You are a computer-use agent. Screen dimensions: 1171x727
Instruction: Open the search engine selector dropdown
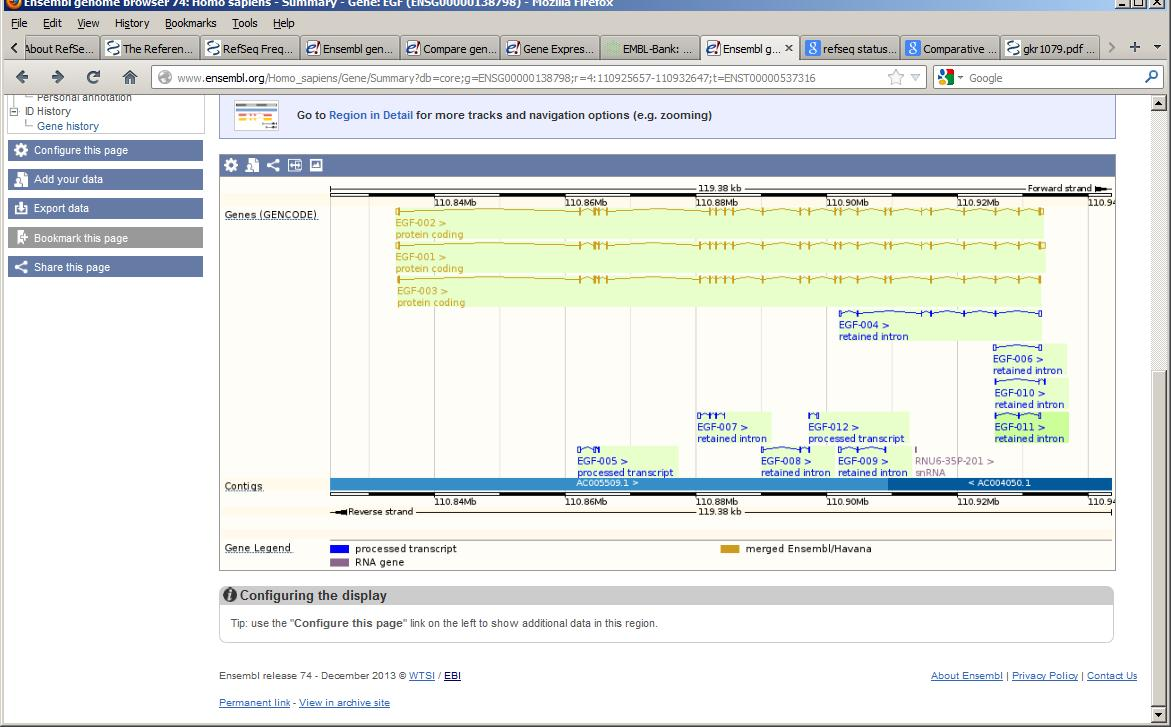pos(960,78)
